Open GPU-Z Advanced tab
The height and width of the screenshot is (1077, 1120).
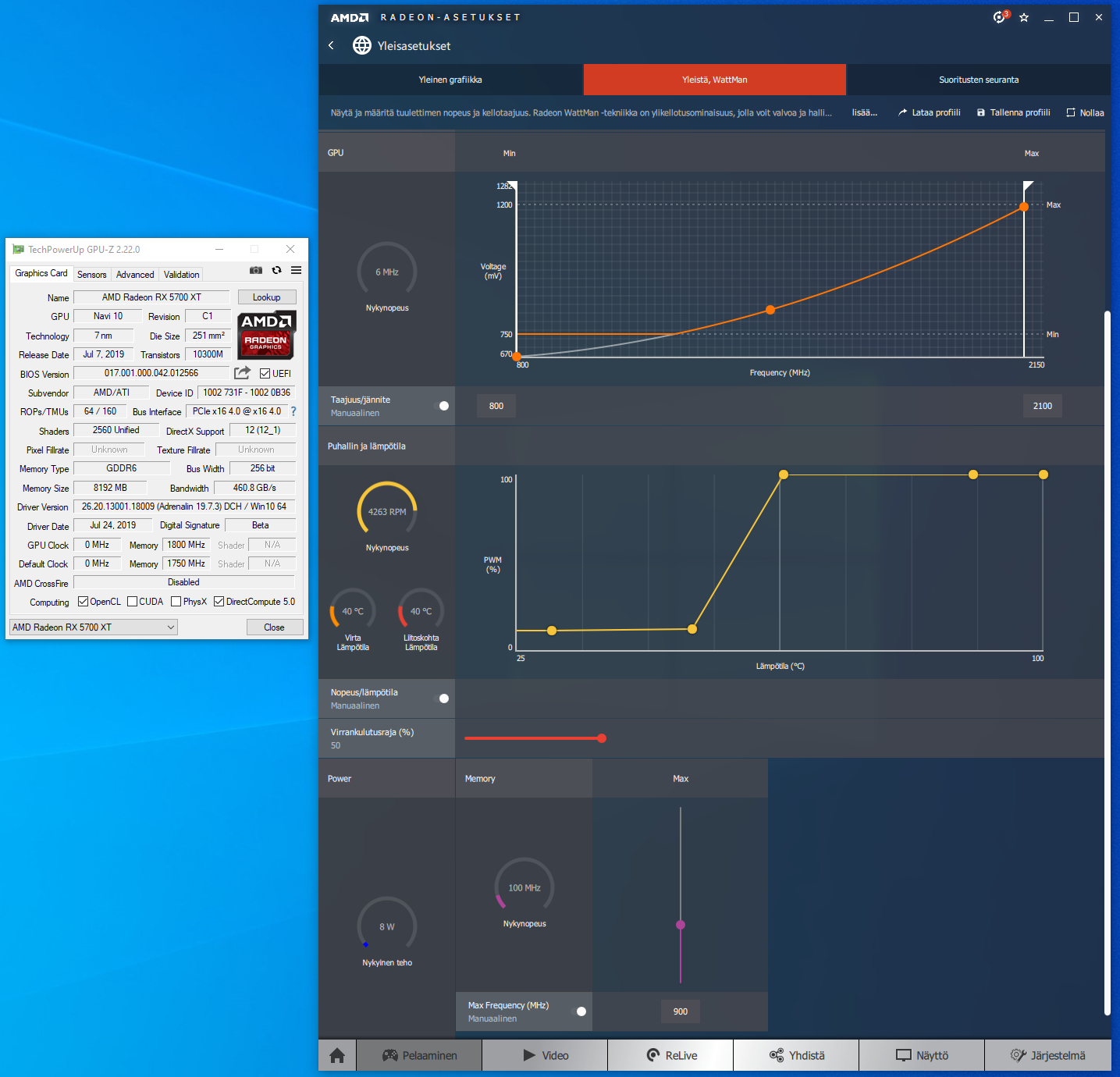tap(135, 275)
